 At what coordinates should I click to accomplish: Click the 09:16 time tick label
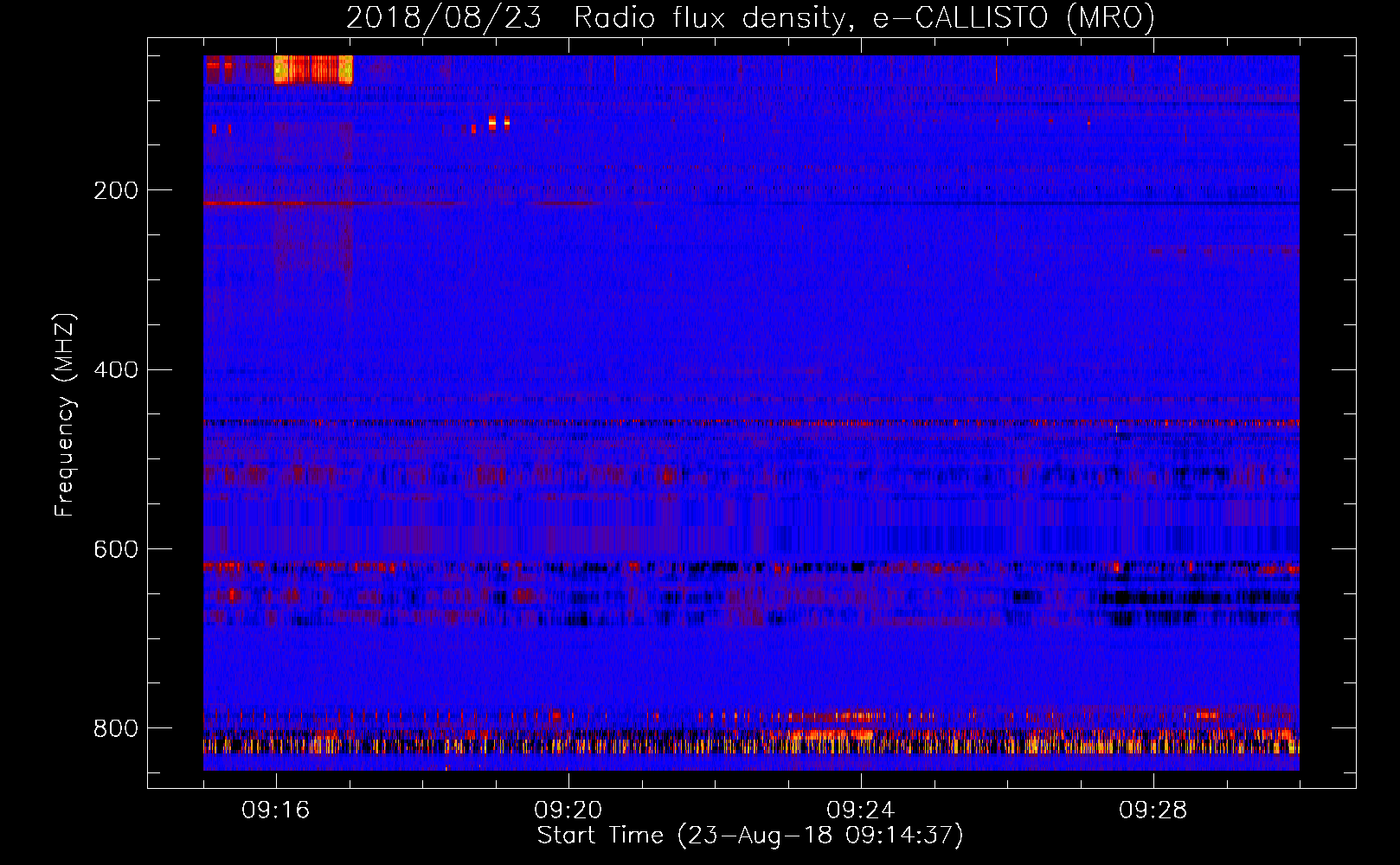coord(276,811)
